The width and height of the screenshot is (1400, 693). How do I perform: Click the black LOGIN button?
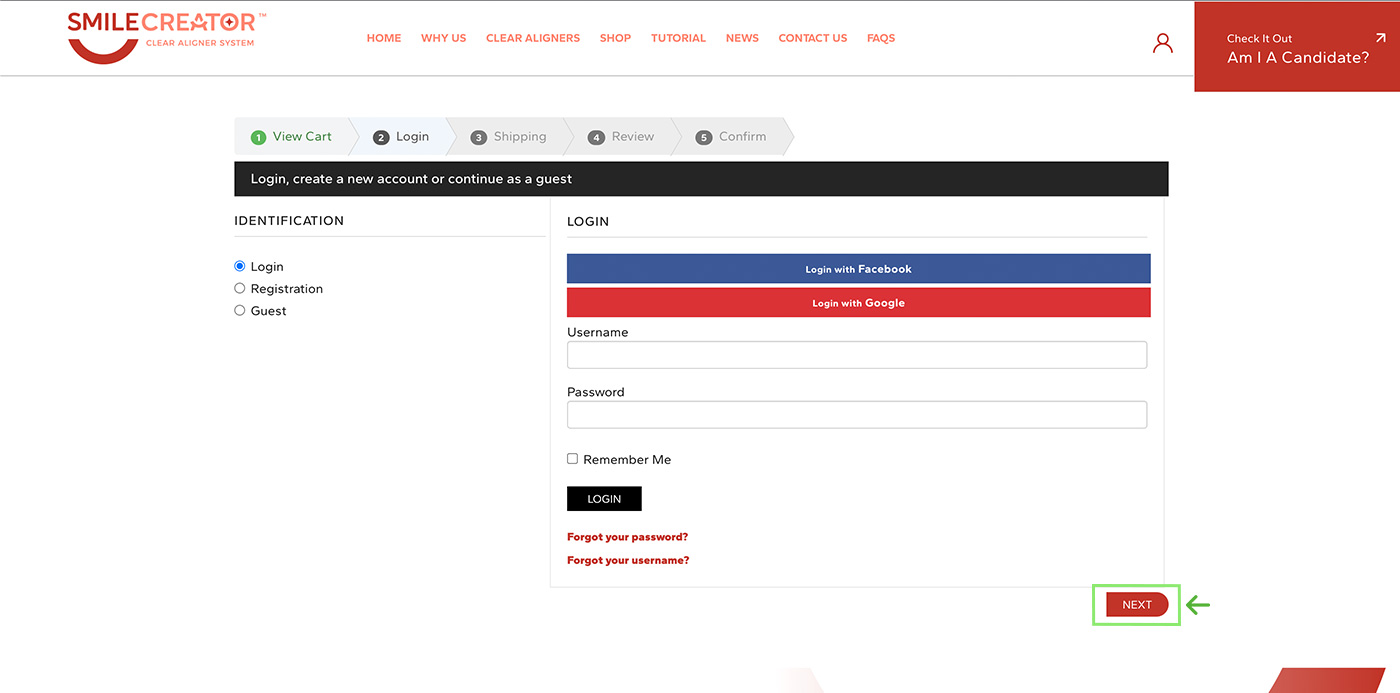coord(604,499)
